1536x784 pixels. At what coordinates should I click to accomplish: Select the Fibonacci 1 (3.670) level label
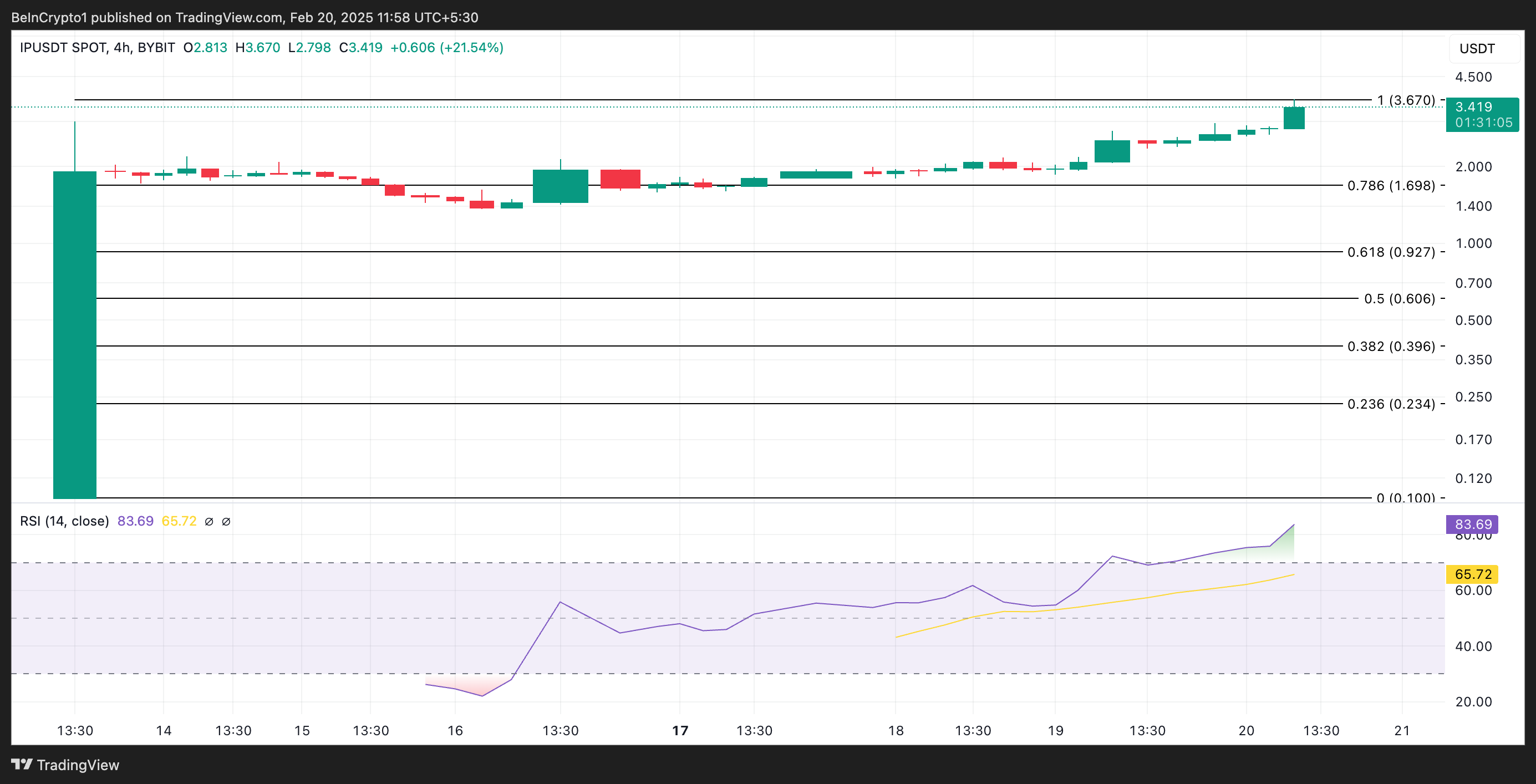(1406, 100)
